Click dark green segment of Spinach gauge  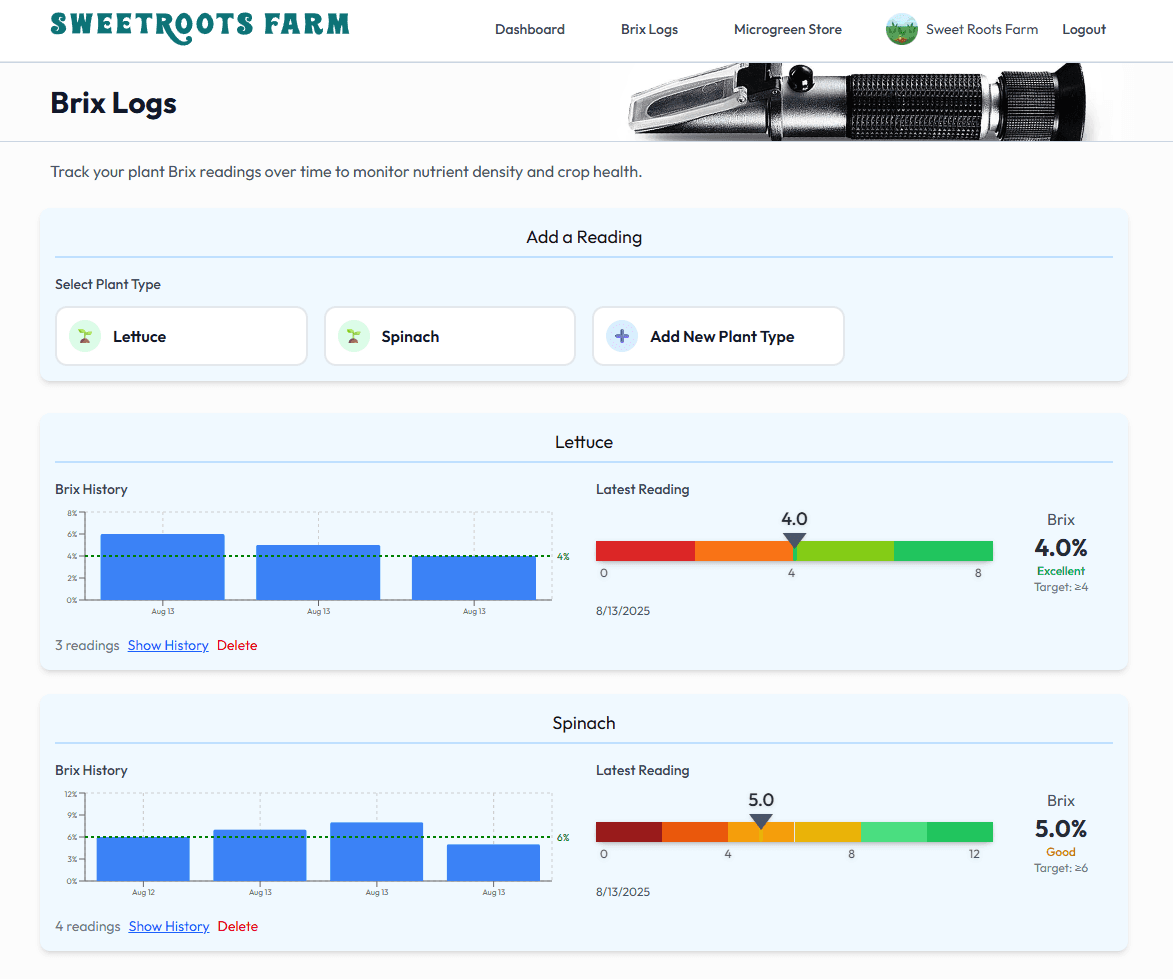(960, 832)
